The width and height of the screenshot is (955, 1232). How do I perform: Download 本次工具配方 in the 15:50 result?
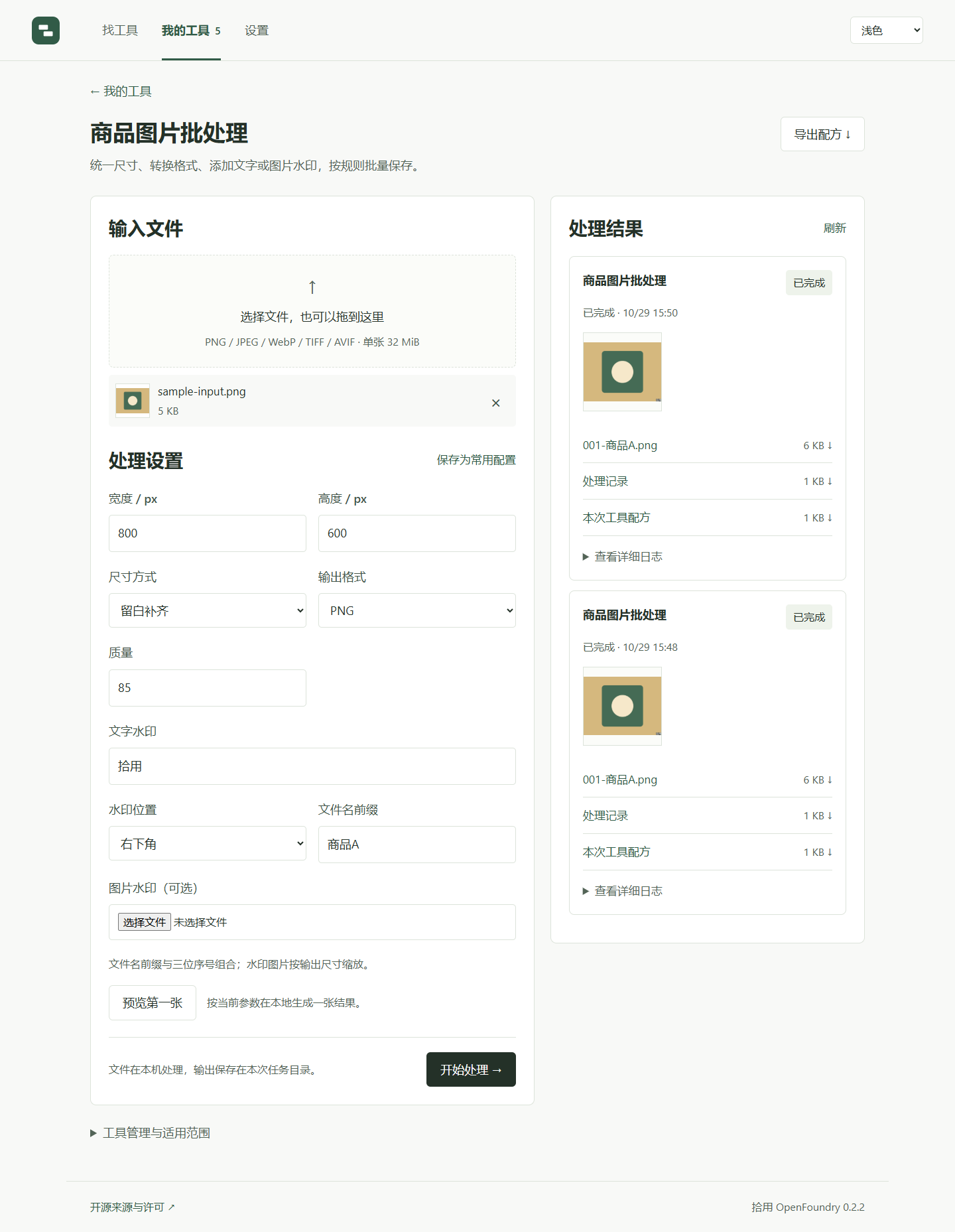708,517
